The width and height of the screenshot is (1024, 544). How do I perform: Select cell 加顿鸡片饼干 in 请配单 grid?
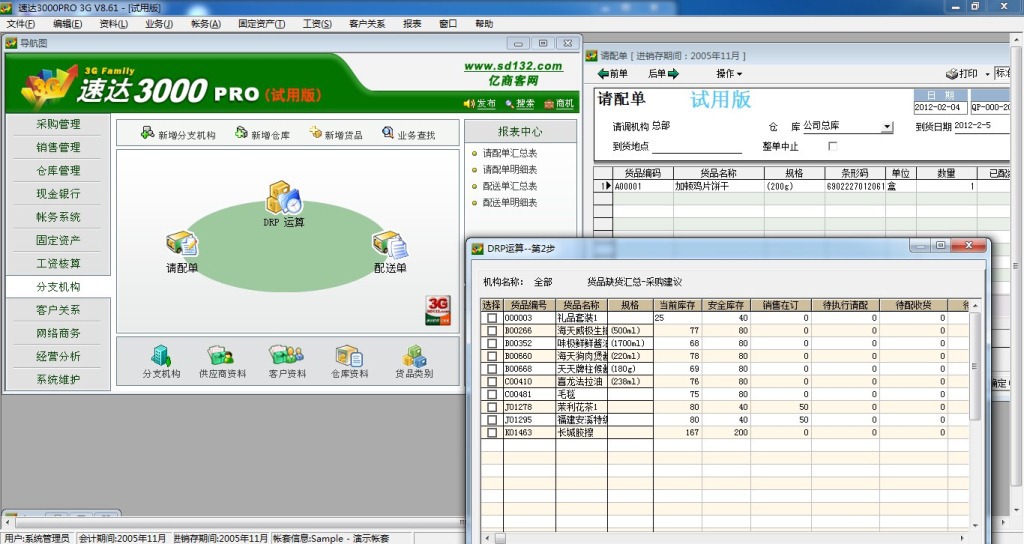[x=719, y=186]
